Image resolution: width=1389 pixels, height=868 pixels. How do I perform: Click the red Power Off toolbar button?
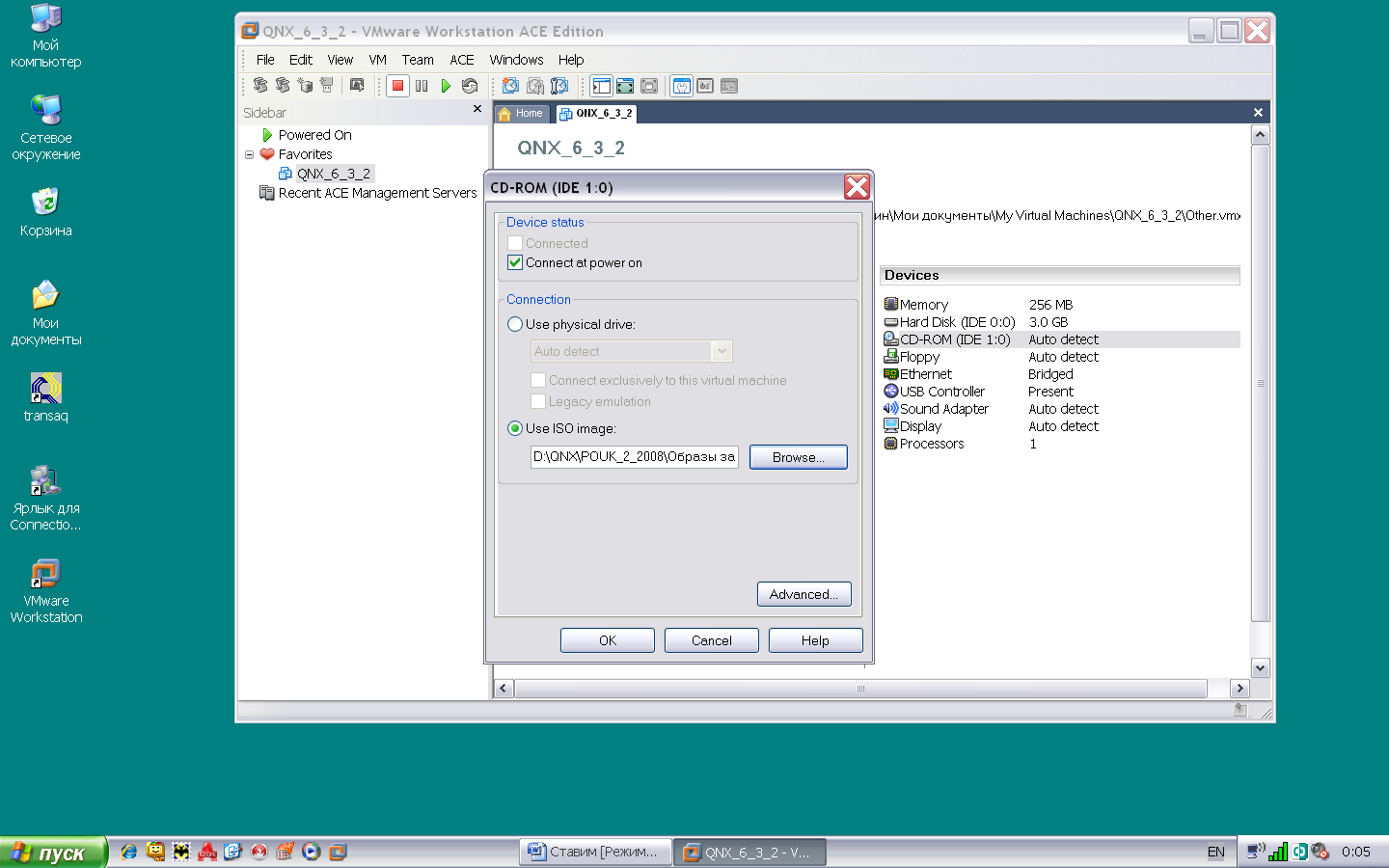click(397, 86)
